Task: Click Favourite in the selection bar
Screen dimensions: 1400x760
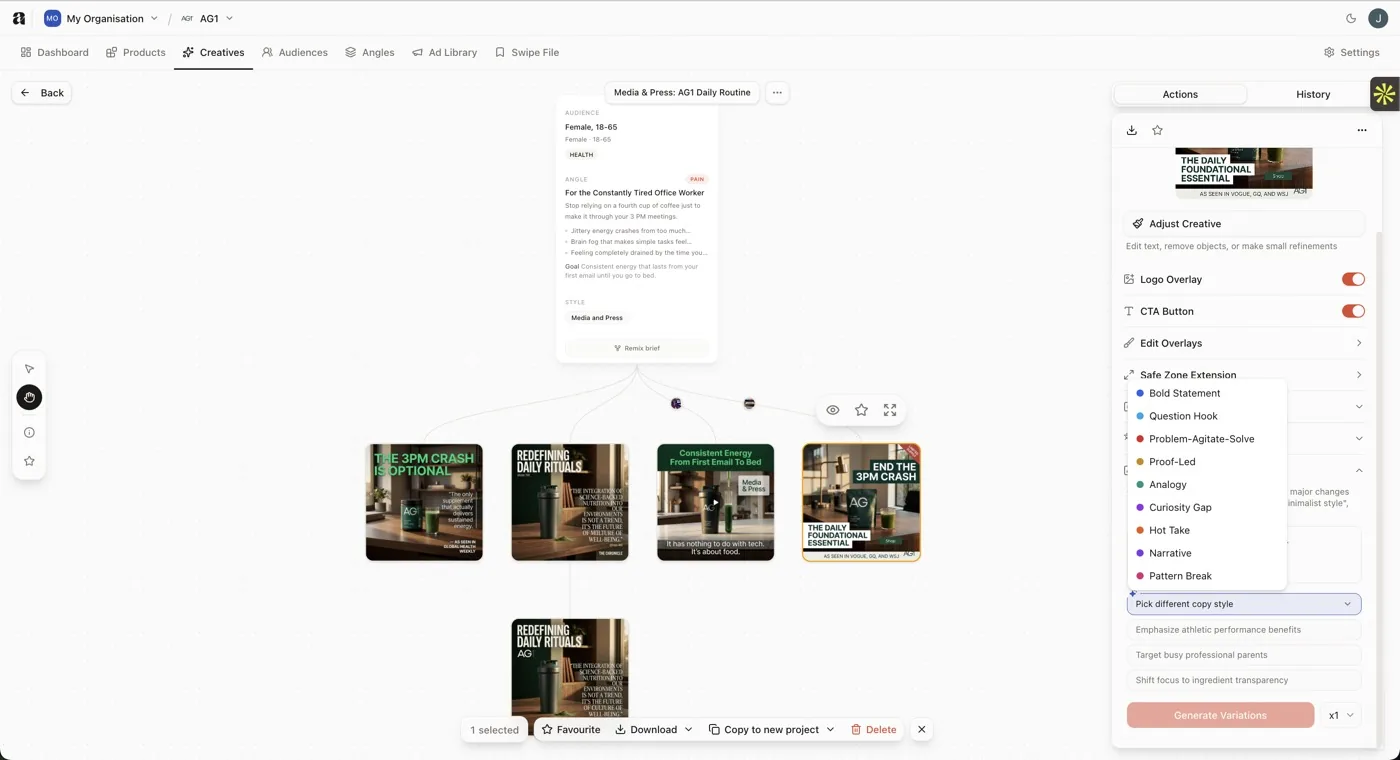Action: point(571,730)
